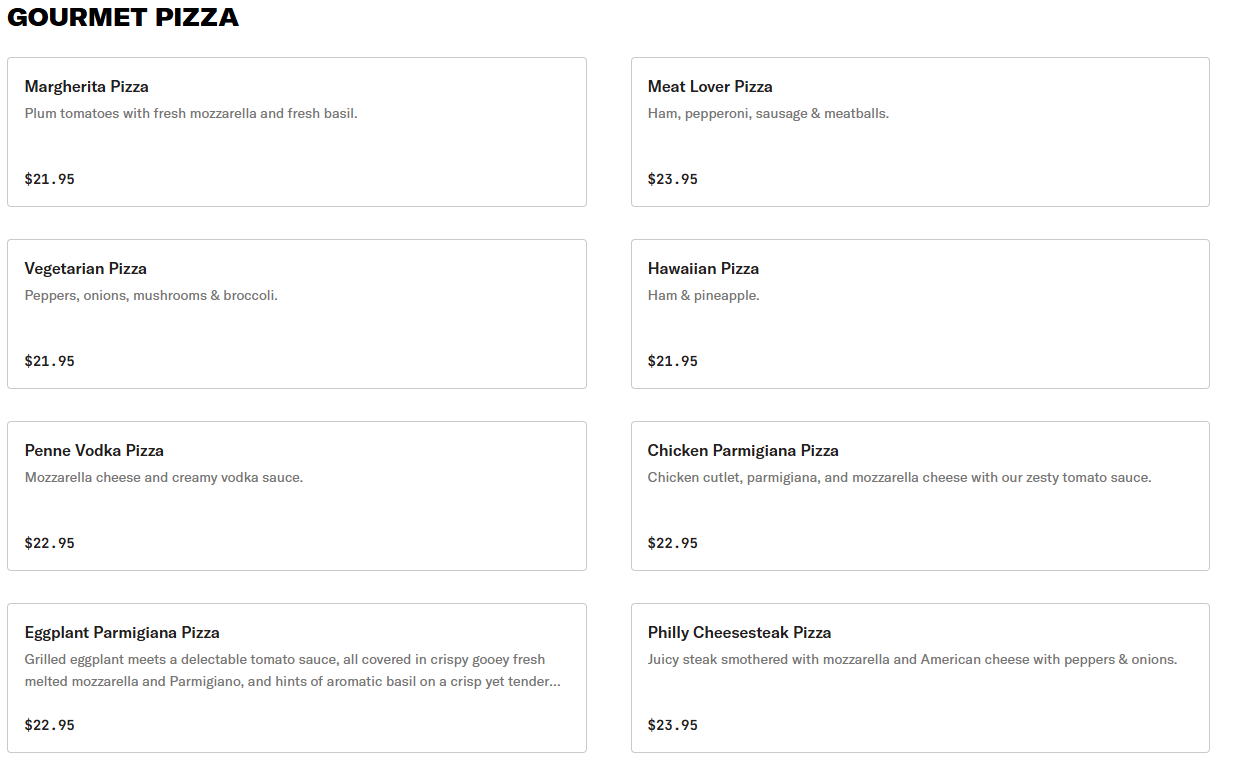Select the Penne Vodka Pizza $22.95 price
Viewport: 1242px width, 768px height.
pyautogui.click(x=50, y=544)
